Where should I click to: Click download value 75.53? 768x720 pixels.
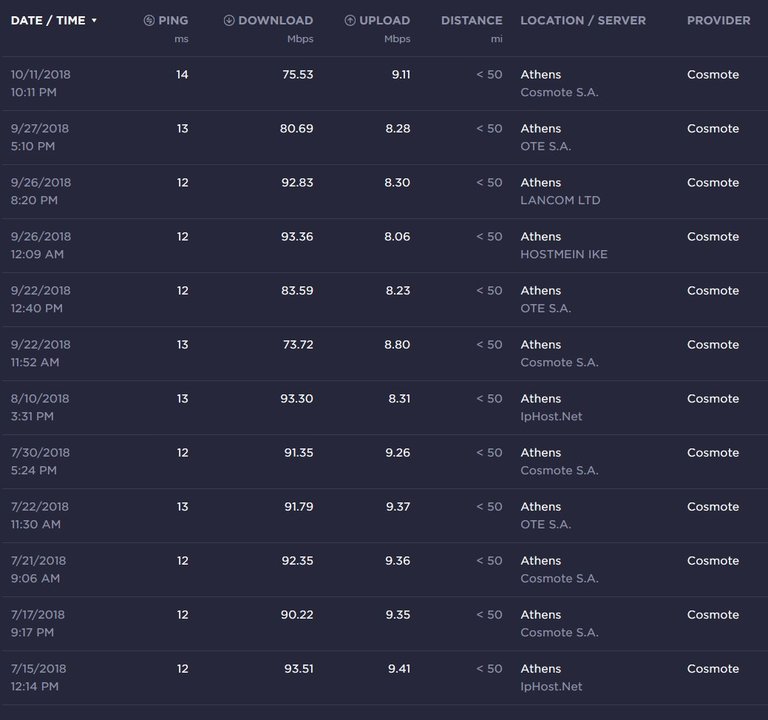click(297, 74)
